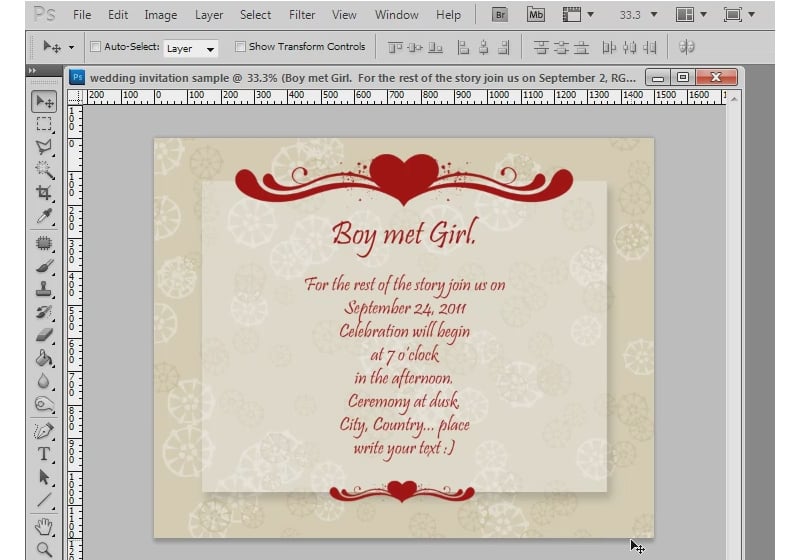Select the Polygonal Lasso tool

(44, 147)
